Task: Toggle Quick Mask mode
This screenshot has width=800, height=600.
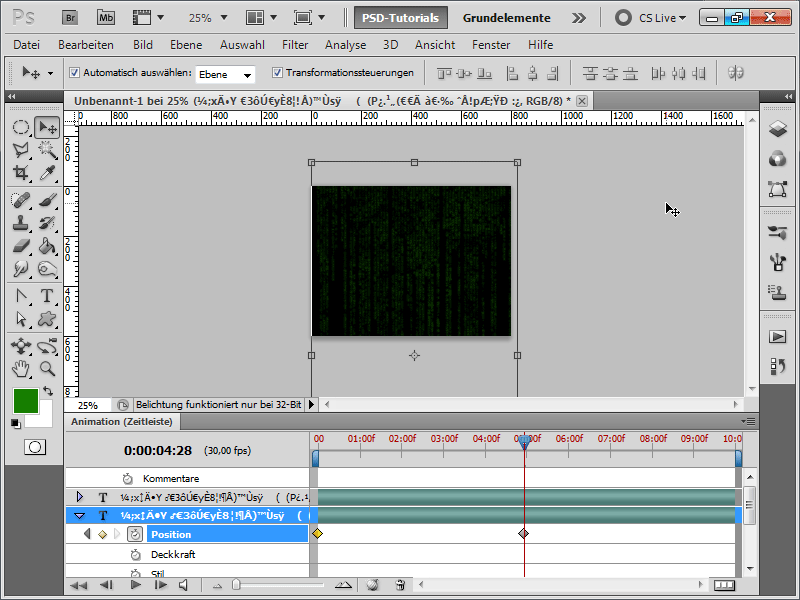Action: coord(35,447)
